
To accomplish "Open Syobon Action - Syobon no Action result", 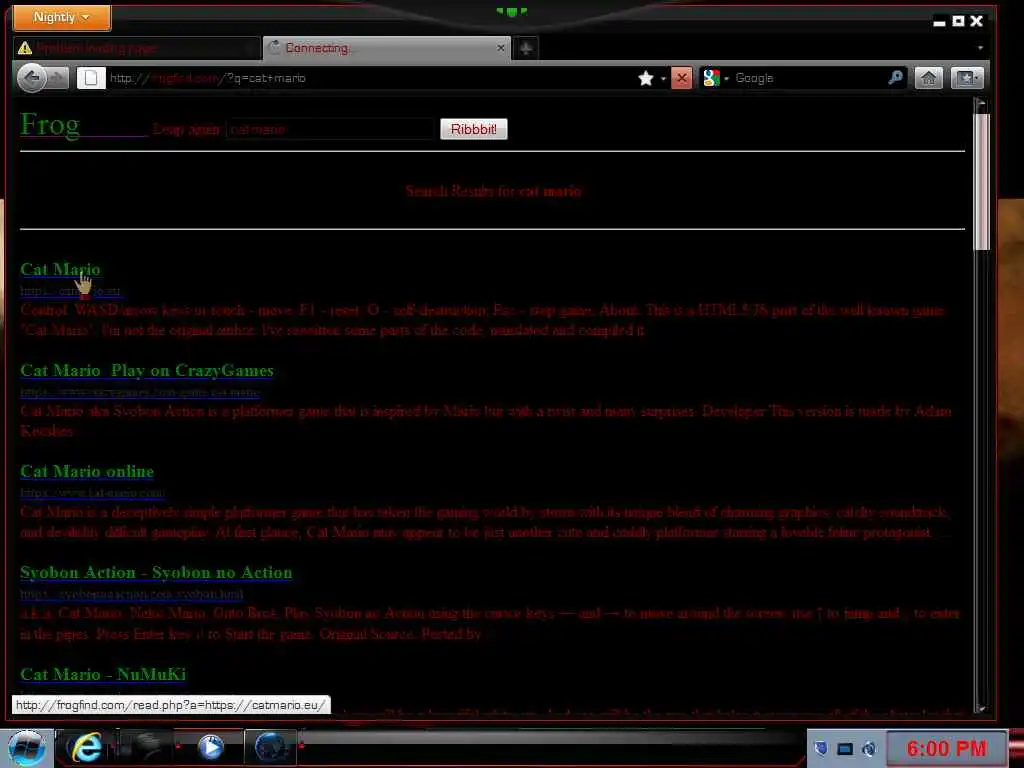I will [156, 572].
